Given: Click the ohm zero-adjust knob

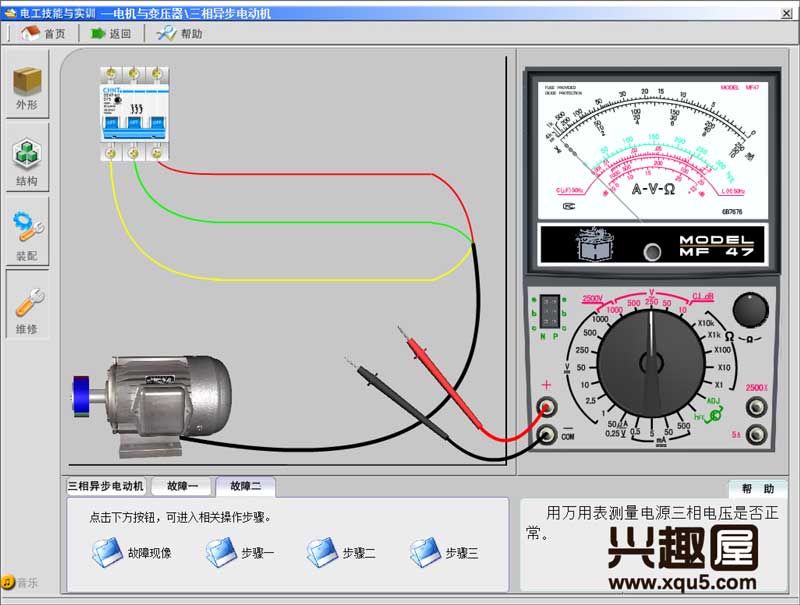Looking at the screenshot, I should [751, 310].
